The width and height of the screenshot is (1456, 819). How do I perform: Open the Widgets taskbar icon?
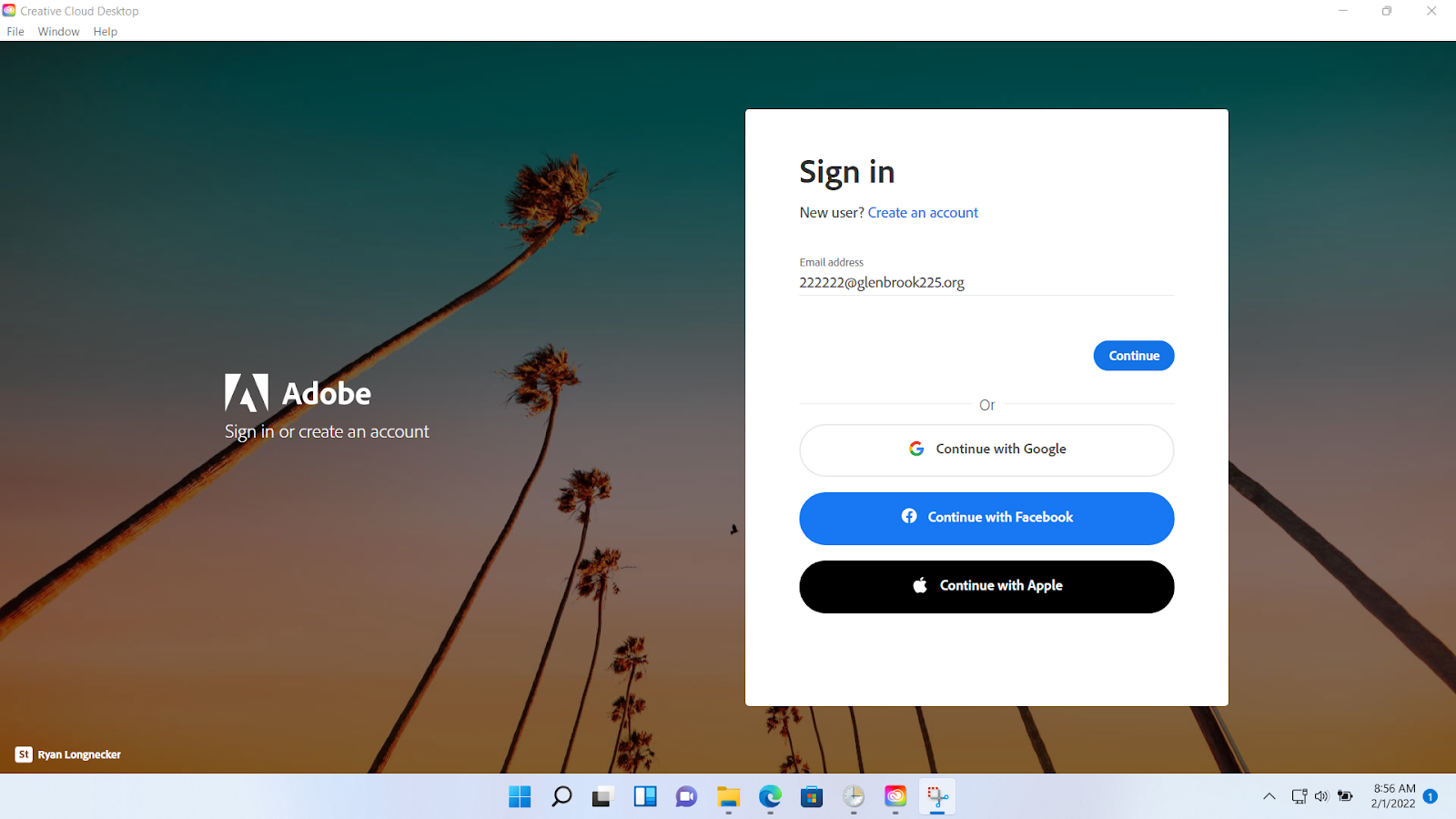click(x=645, y=797)
